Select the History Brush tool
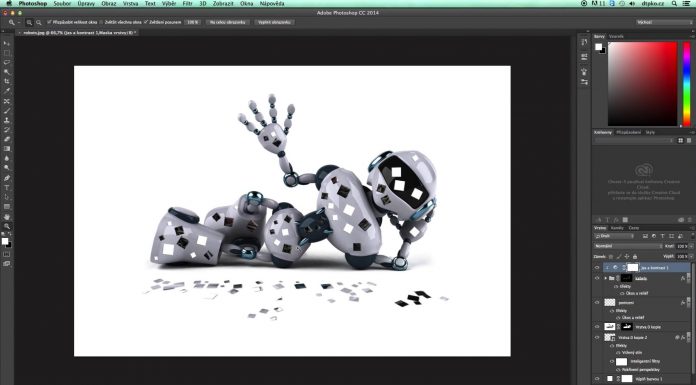Image resolution: width=696 pixels, height=385 pixels. click(x=7, y=130)
